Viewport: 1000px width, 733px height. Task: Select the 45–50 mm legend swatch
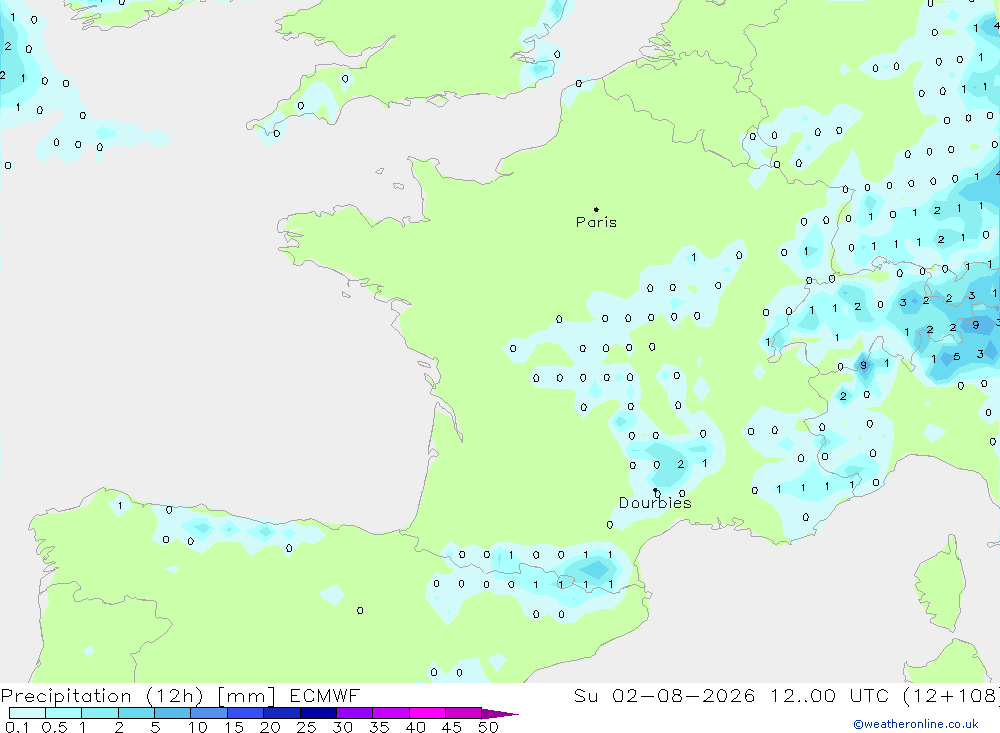click(x=464, y=713)
